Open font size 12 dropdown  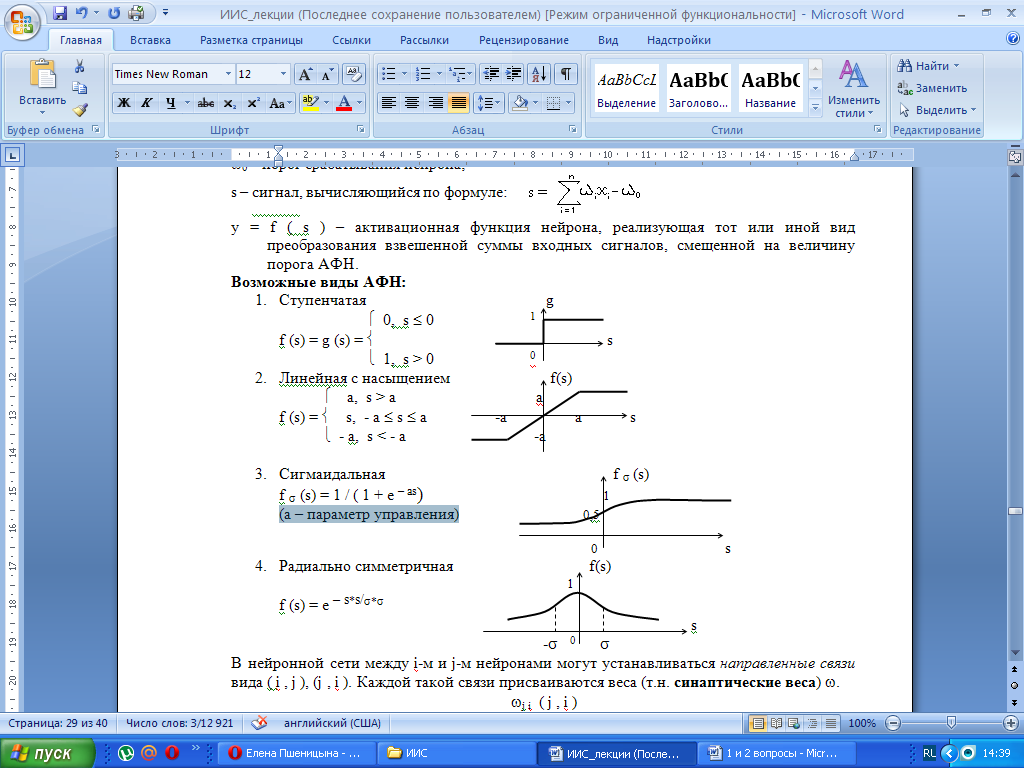click(x=283, y=74)
